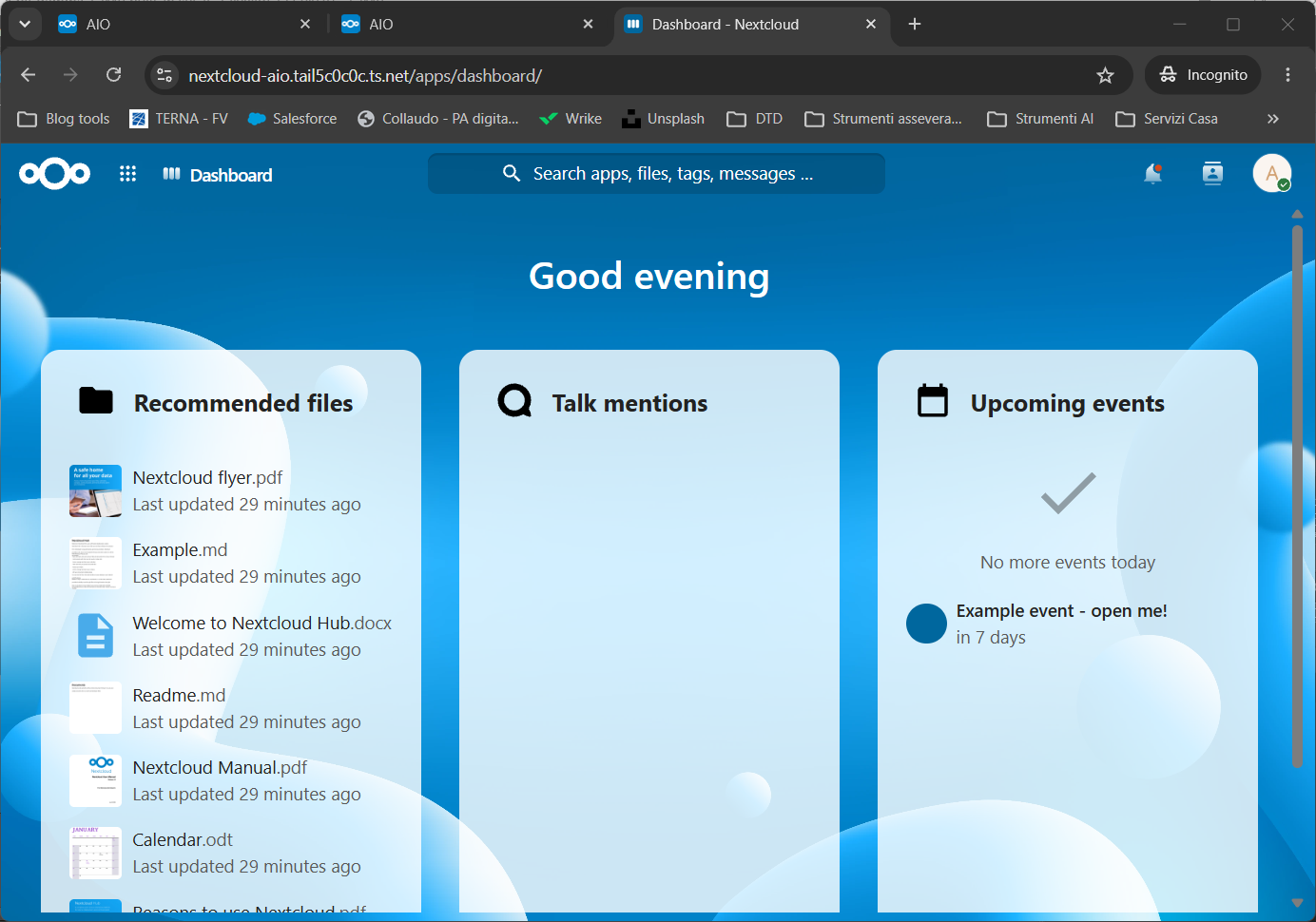
Task: Click the Recommended files folder icon
Action: click(96, 401)
